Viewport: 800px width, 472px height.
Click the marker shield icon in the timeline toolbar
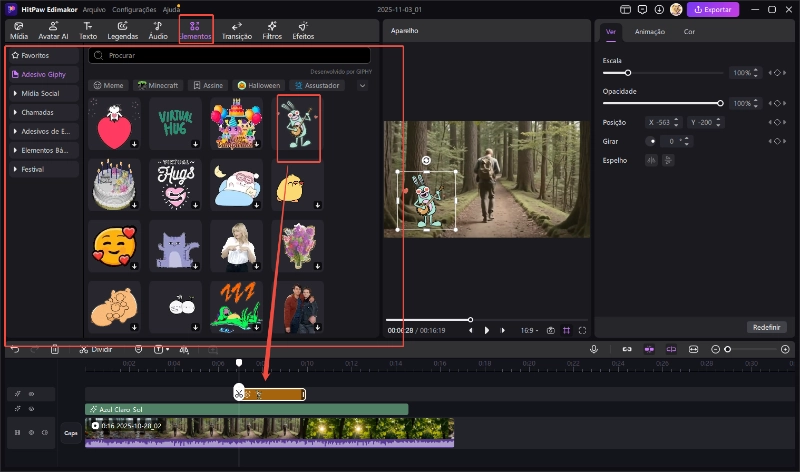point(138,350)
